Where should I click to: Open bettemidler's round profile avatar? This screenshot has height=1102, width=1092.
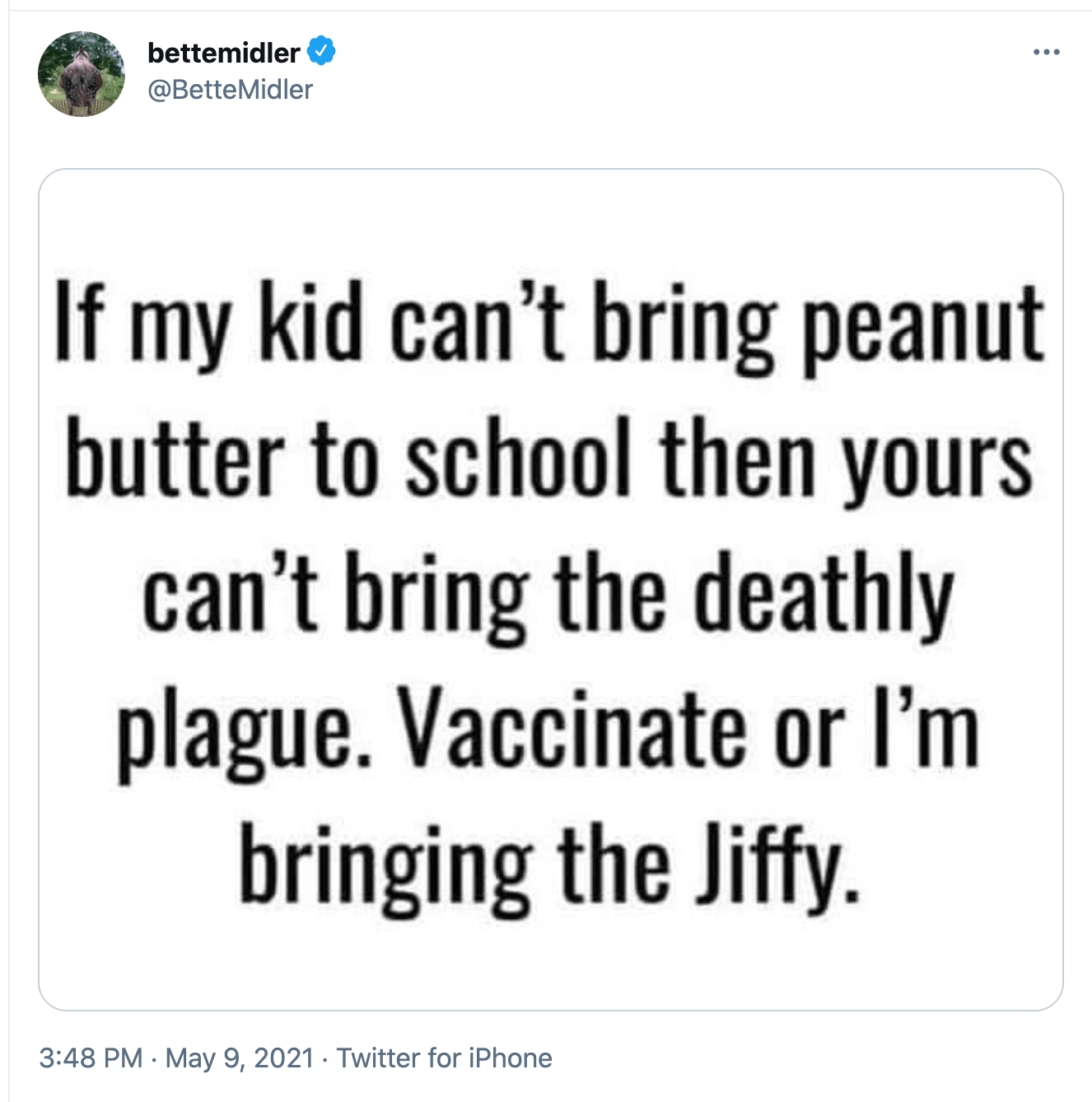82,74
